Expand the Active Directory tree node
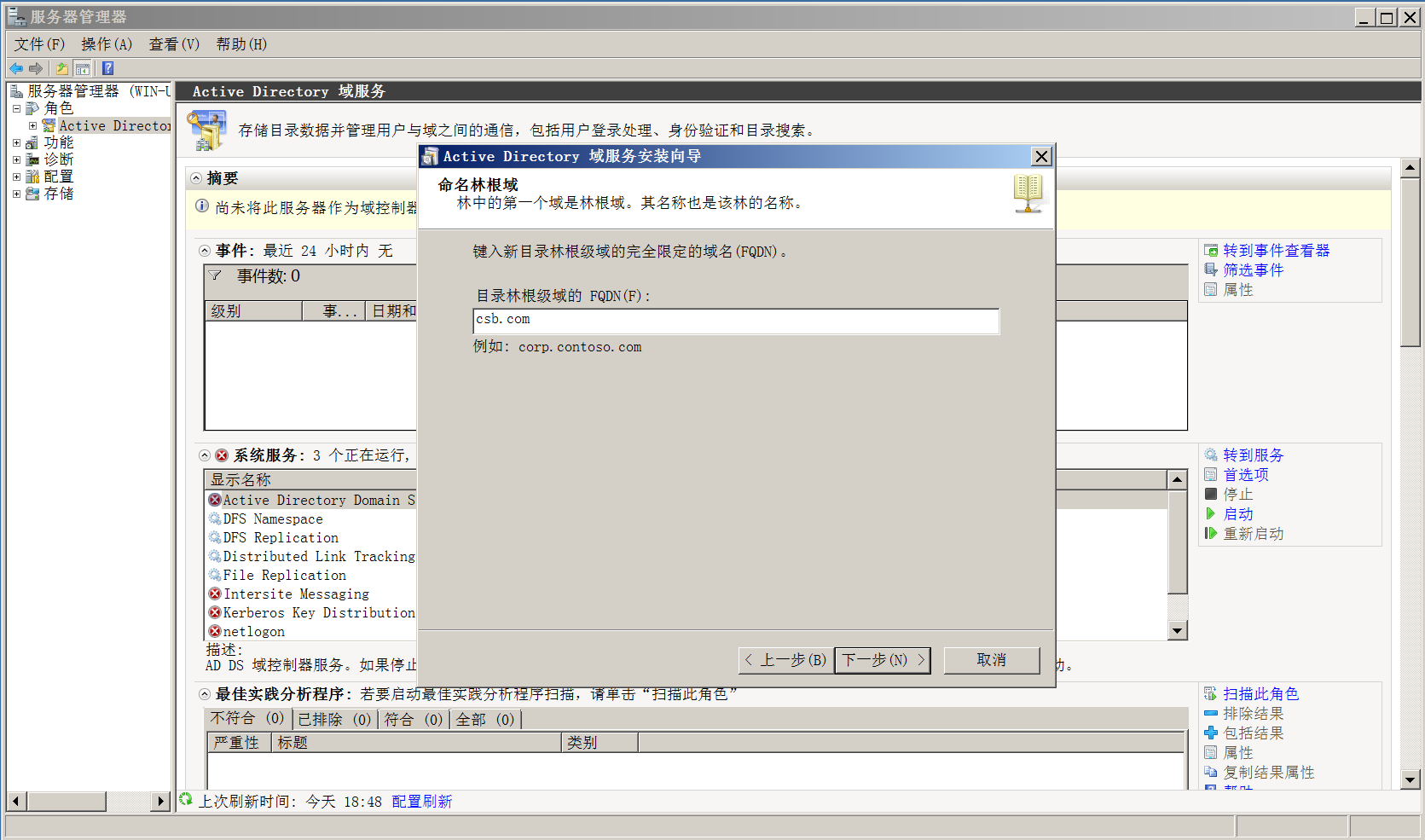 33,125
